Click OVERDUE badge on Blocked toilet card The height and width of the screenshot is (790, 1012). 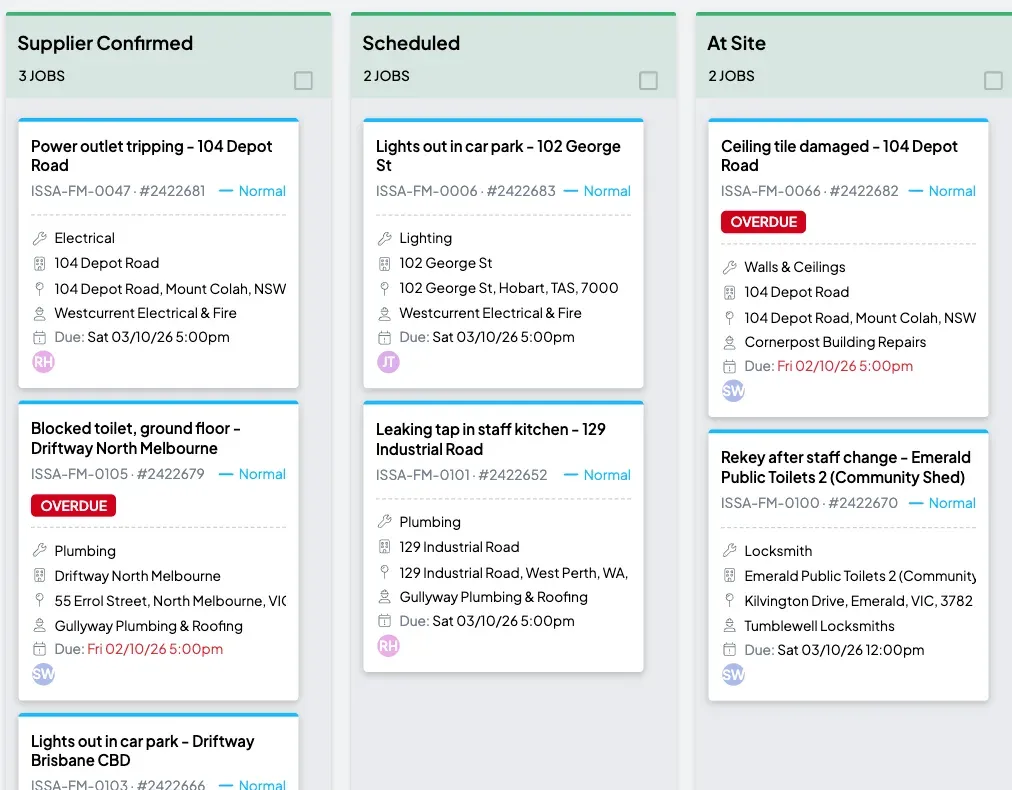[74, 505]
